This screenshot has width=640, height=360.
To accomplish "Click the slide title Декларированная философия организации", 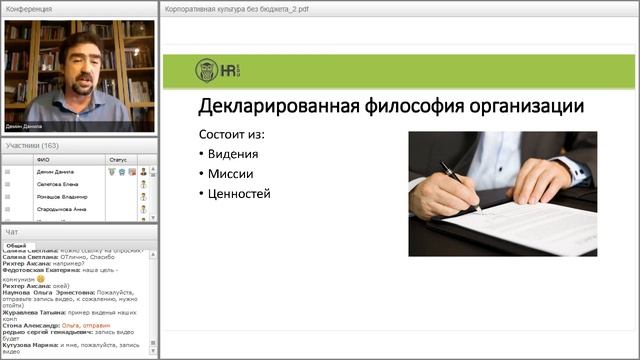I will (x=391, y=106).
